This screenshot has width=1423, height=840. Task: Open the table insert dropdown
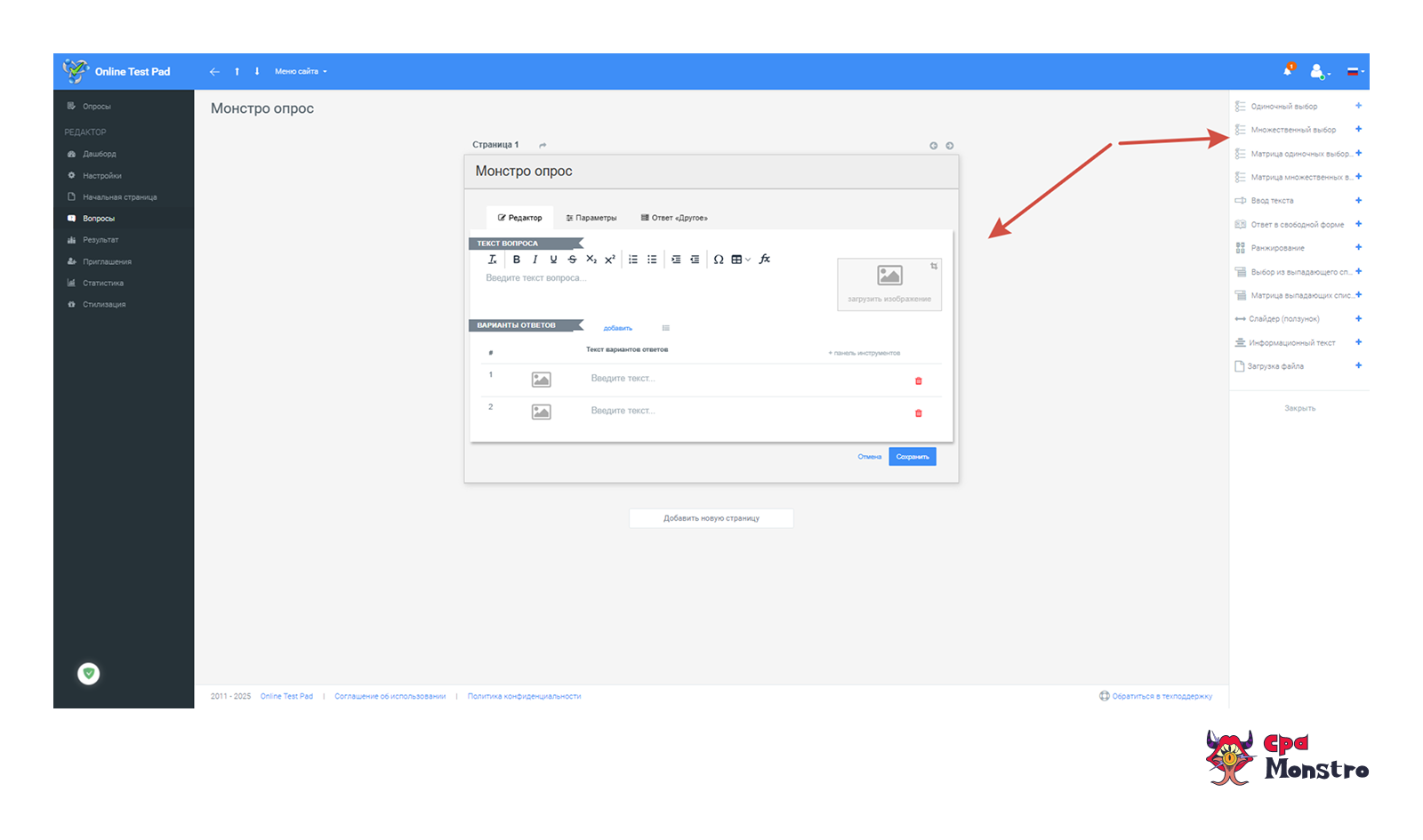click(x=741, y=260)
